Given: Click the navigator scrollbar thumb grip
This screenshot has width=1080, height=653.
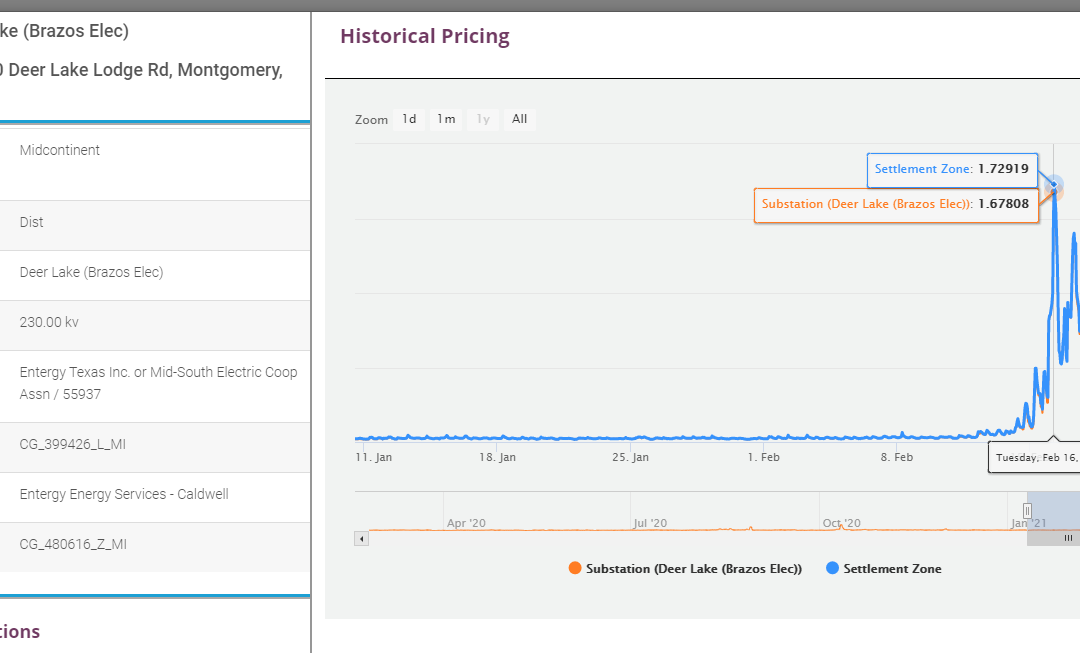Looking at the screenshot, I should [1068, 539].
